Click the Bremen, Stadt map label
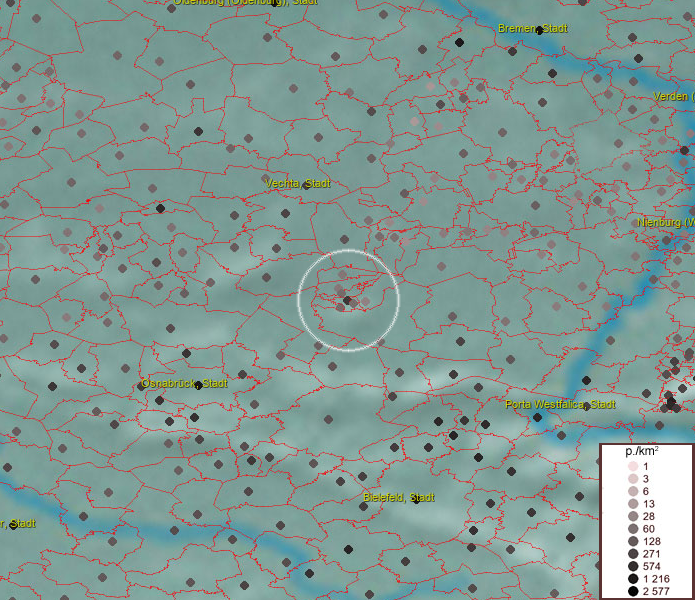This screenshot has height=600, width=695. 532,28
